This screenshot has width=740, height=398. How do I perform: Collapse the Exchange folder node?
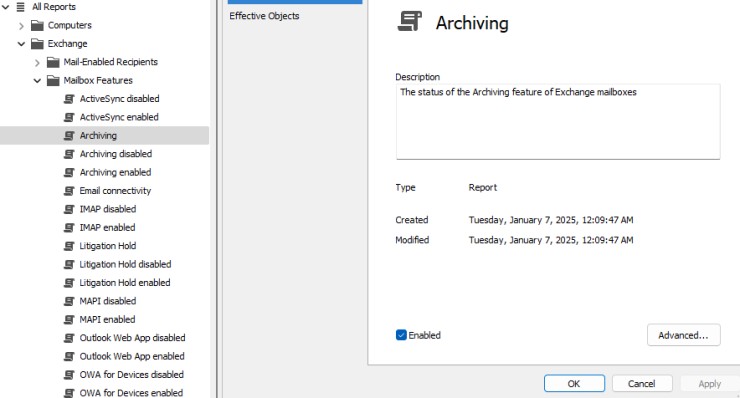tap(21, 44)
